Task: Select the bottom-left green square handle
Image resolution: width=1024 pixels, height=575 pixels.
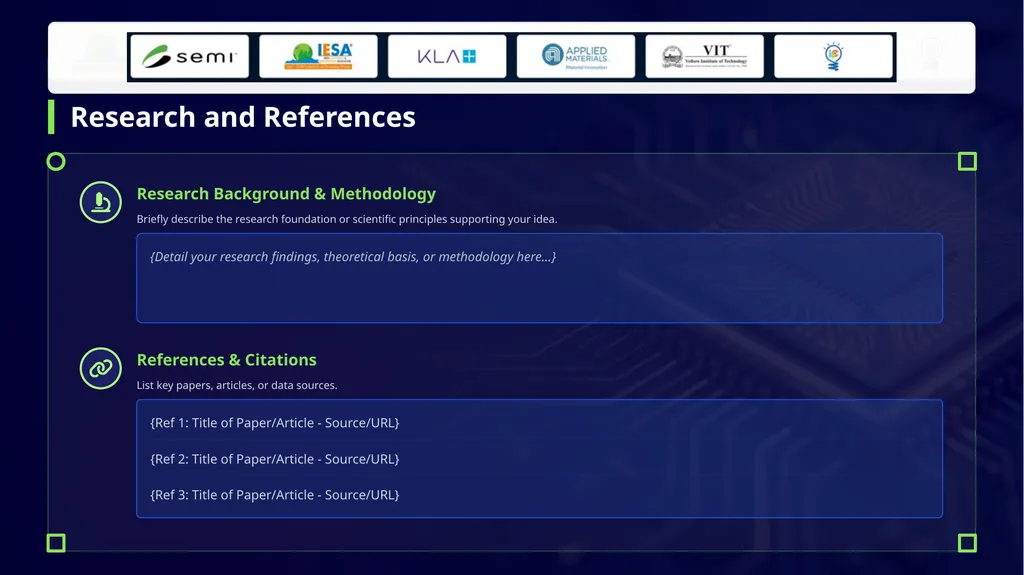Action: click(56, 543)
